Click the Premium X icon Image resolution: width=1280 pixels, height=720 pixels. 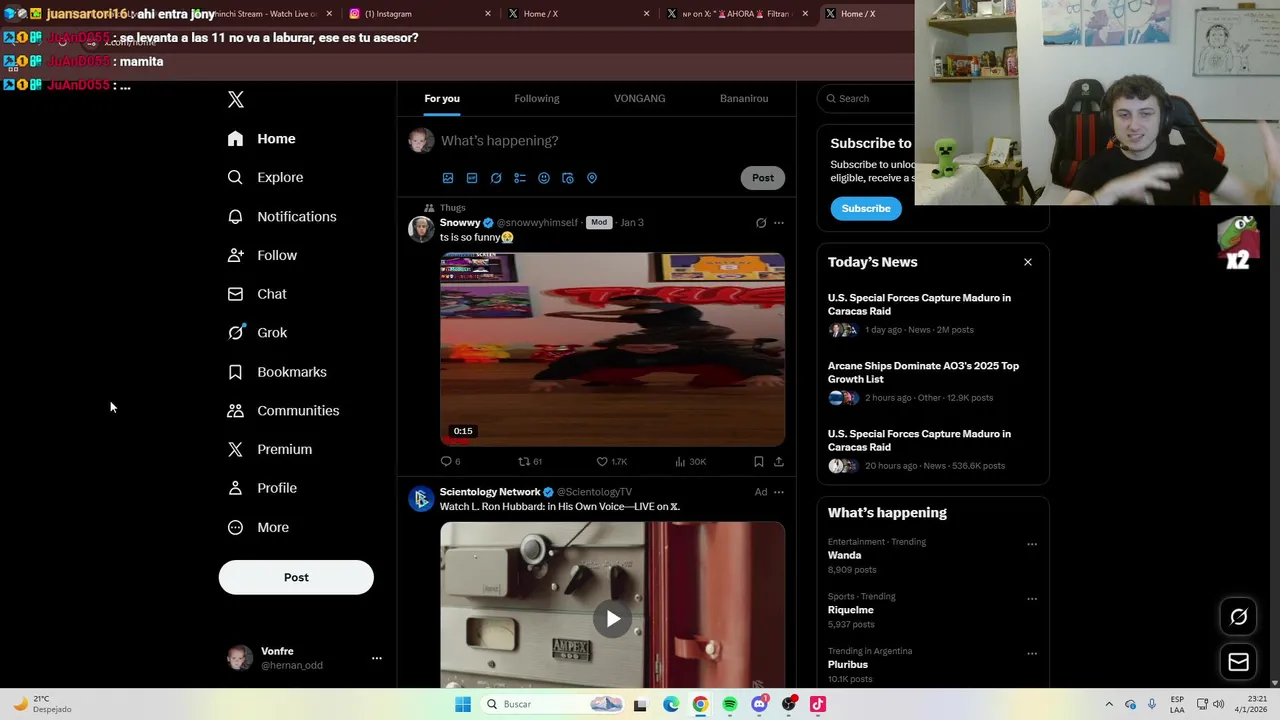click(235, 449)
